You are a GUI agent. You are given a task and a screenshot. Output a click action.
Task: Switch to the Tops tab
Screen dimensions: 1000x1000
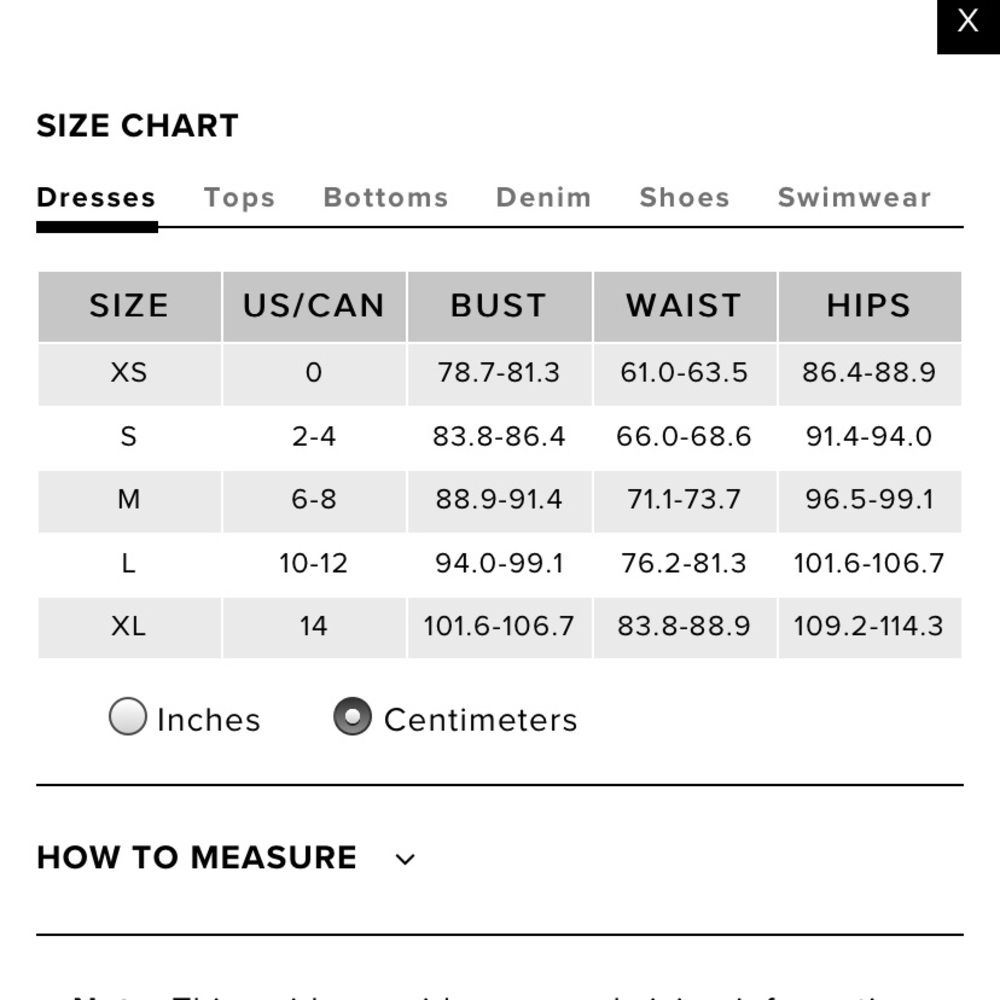239,198
